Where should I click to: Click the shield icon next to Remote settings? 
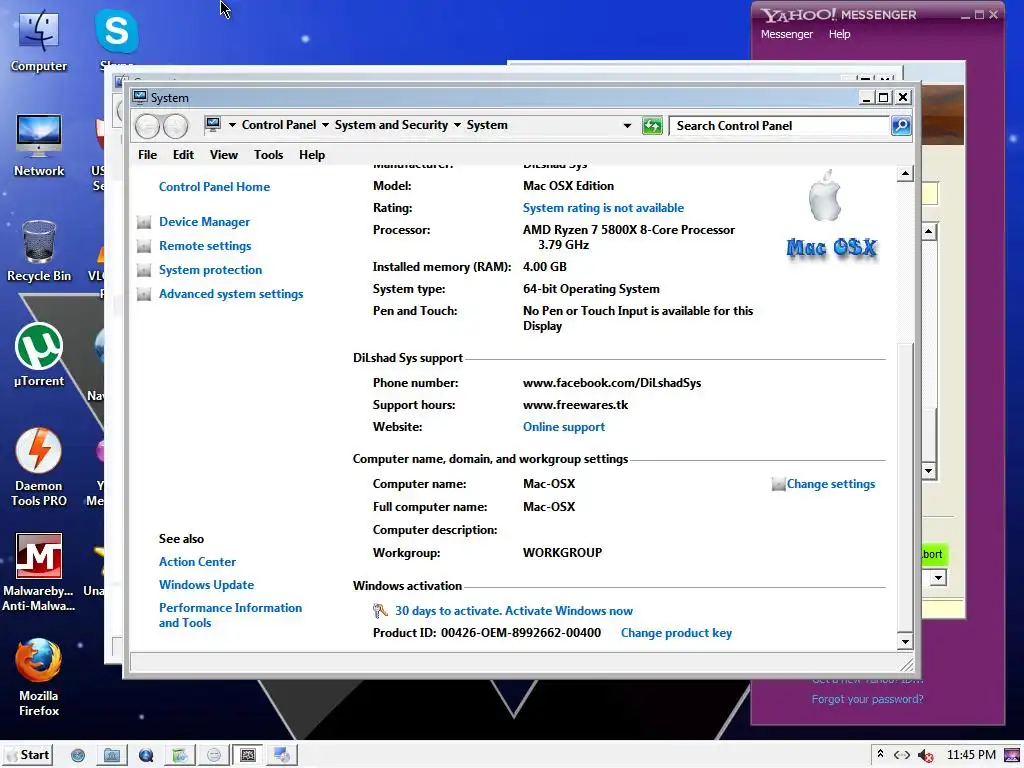click(x=144, y=246)
